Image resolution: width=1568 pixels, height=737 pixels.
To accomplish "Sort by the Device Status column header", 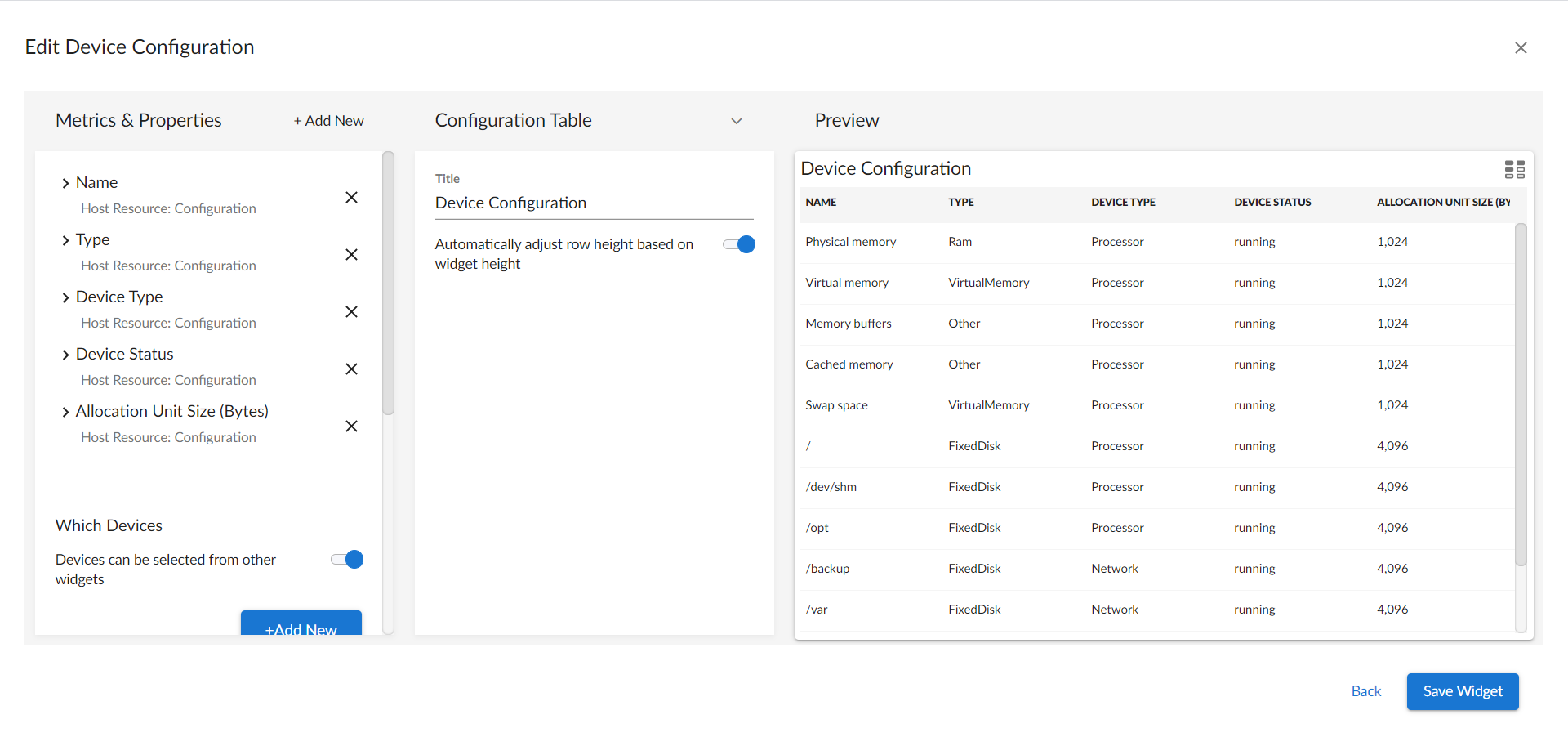I will click(1272, 203).
